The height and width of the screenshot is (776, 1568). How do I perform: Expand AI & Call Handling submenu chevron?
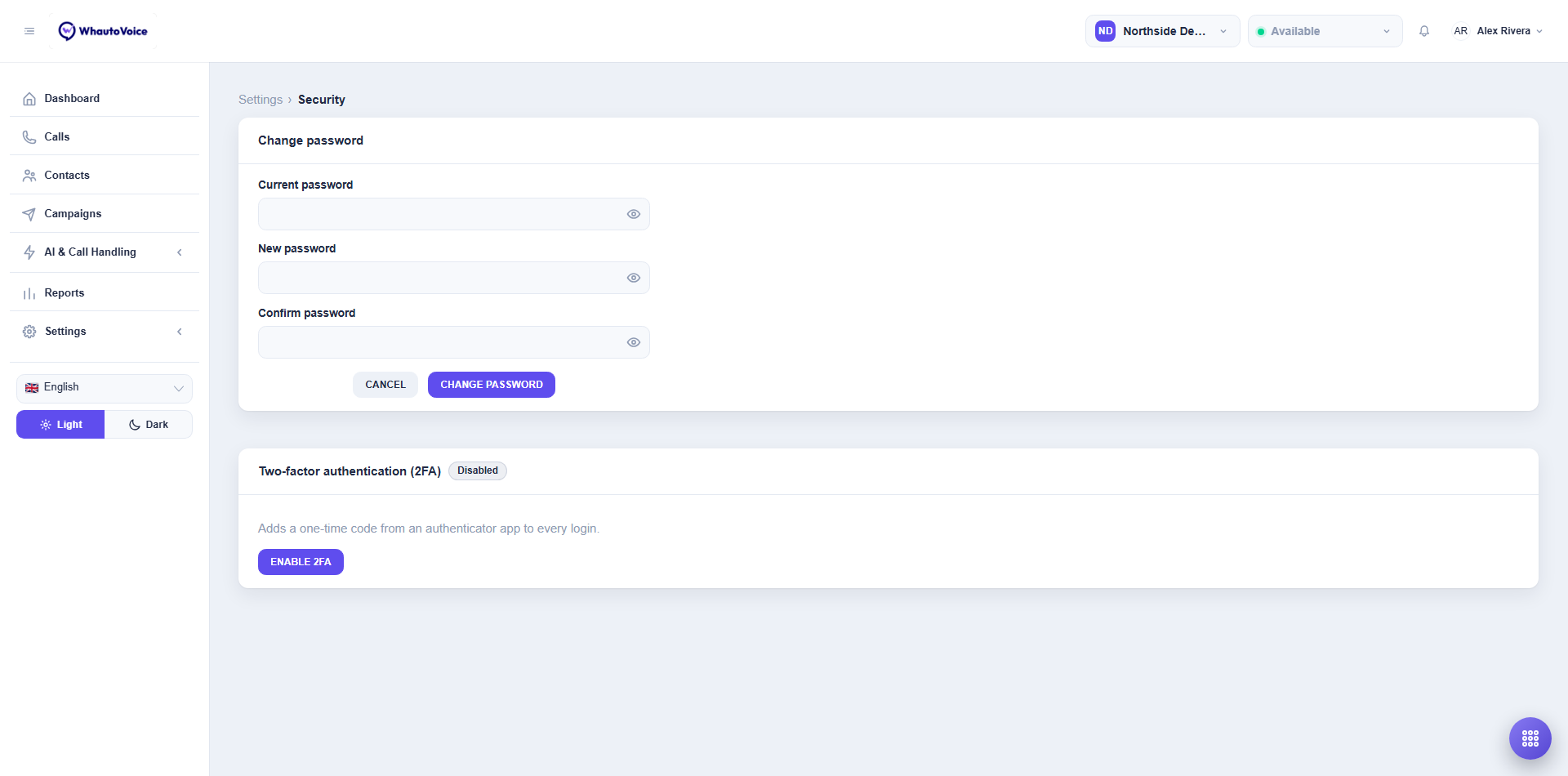pyautogui.click(x=180, y=252)
